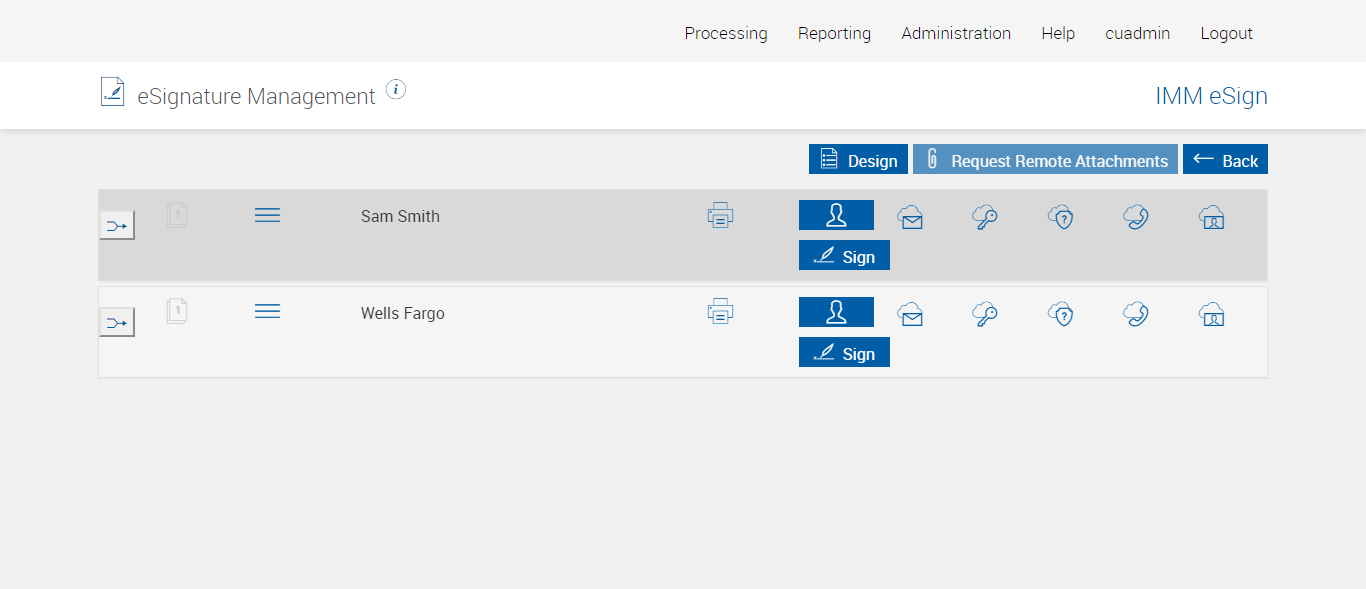
Task: Click Request Remote Attachments button
Action: pos(1045,160)
